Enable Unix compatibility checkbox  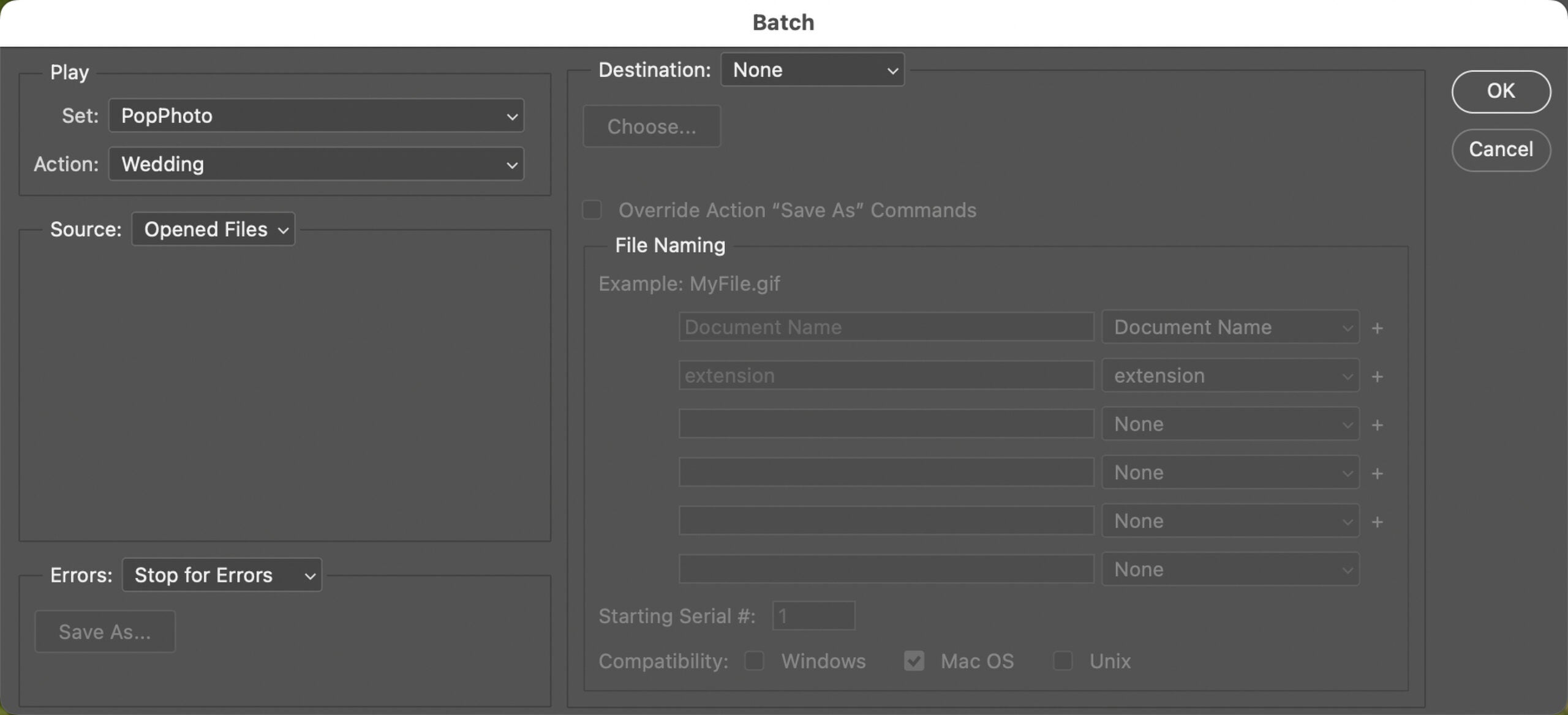click(x=1063, y=661)
